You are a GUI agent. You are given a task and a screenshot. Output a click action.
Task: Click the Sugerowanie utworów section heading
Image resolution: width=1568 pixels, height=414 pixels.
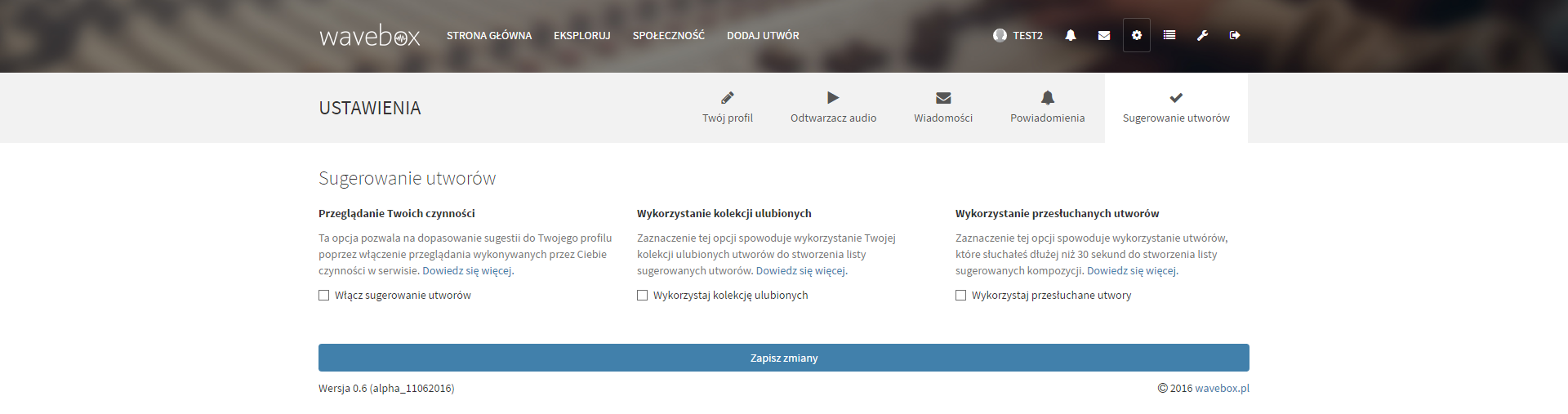[x=407, y=178]
